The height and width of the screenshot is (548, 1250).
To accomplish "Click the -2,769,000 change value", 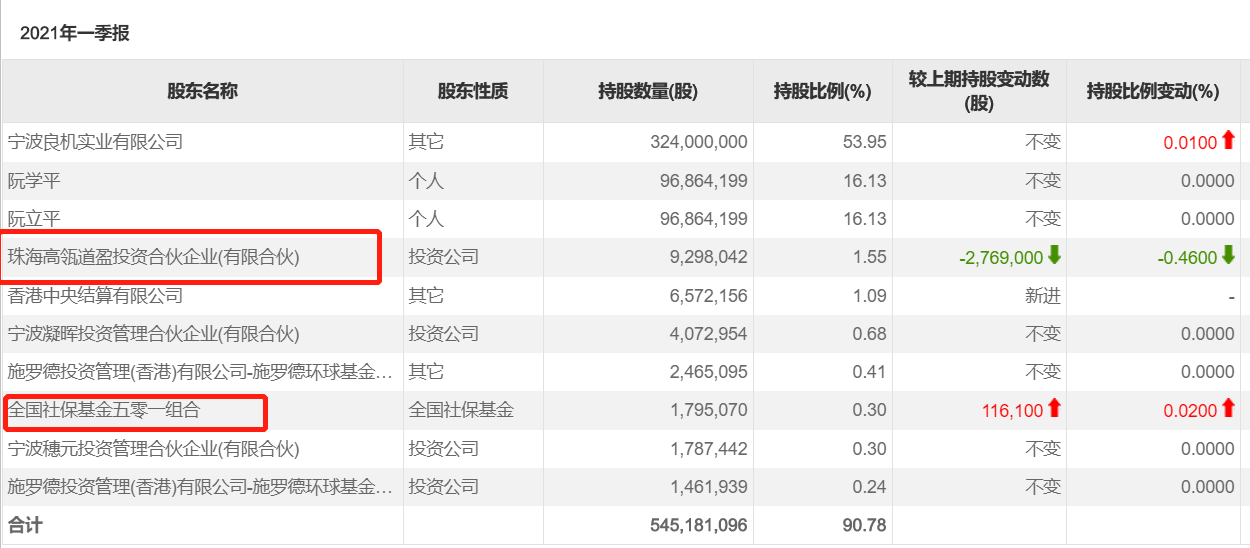I will [x=1001, y=257].
